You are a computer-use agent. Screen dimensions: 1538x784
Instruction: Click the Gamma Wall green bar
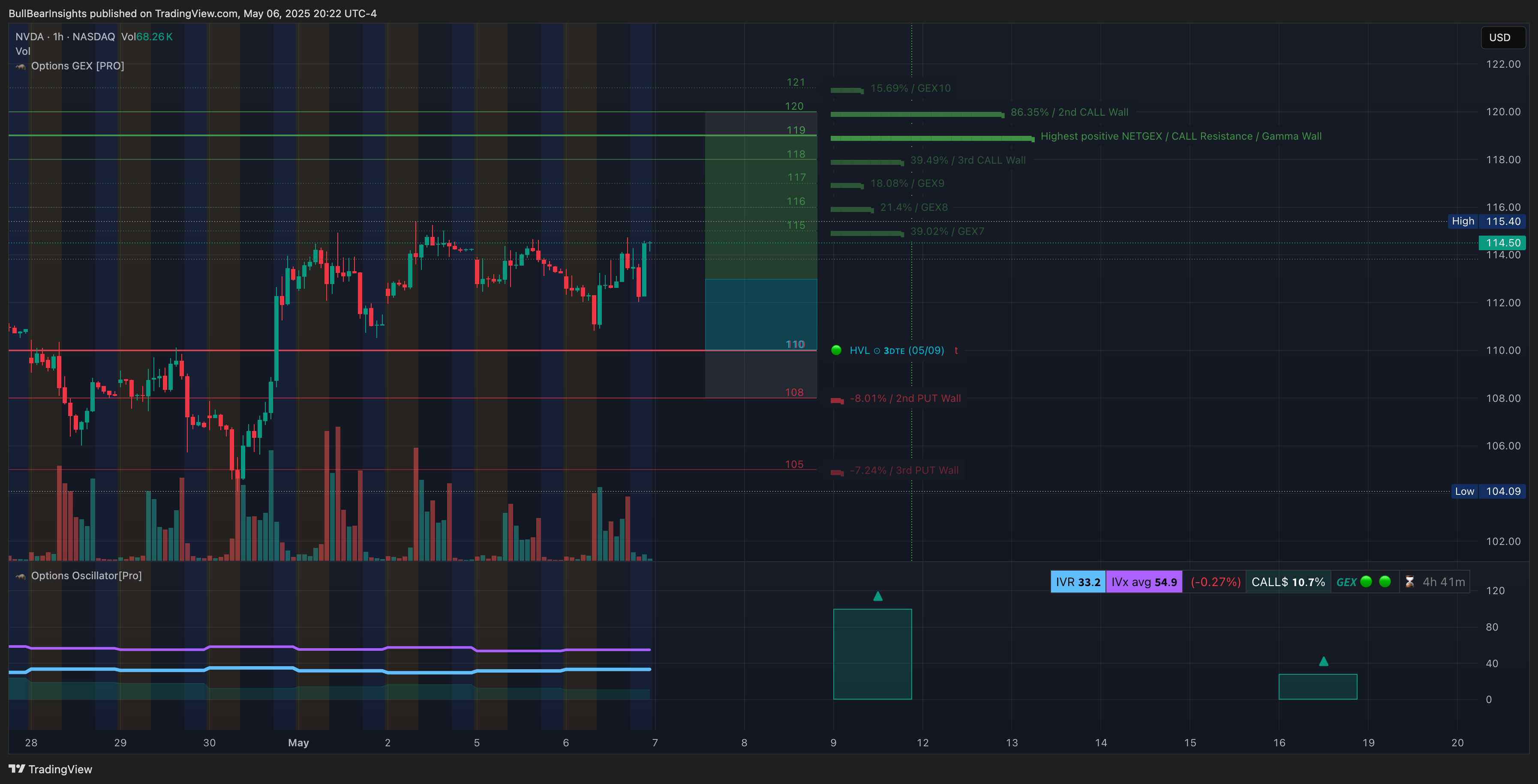pyautogui.click(x=932, y=138)
